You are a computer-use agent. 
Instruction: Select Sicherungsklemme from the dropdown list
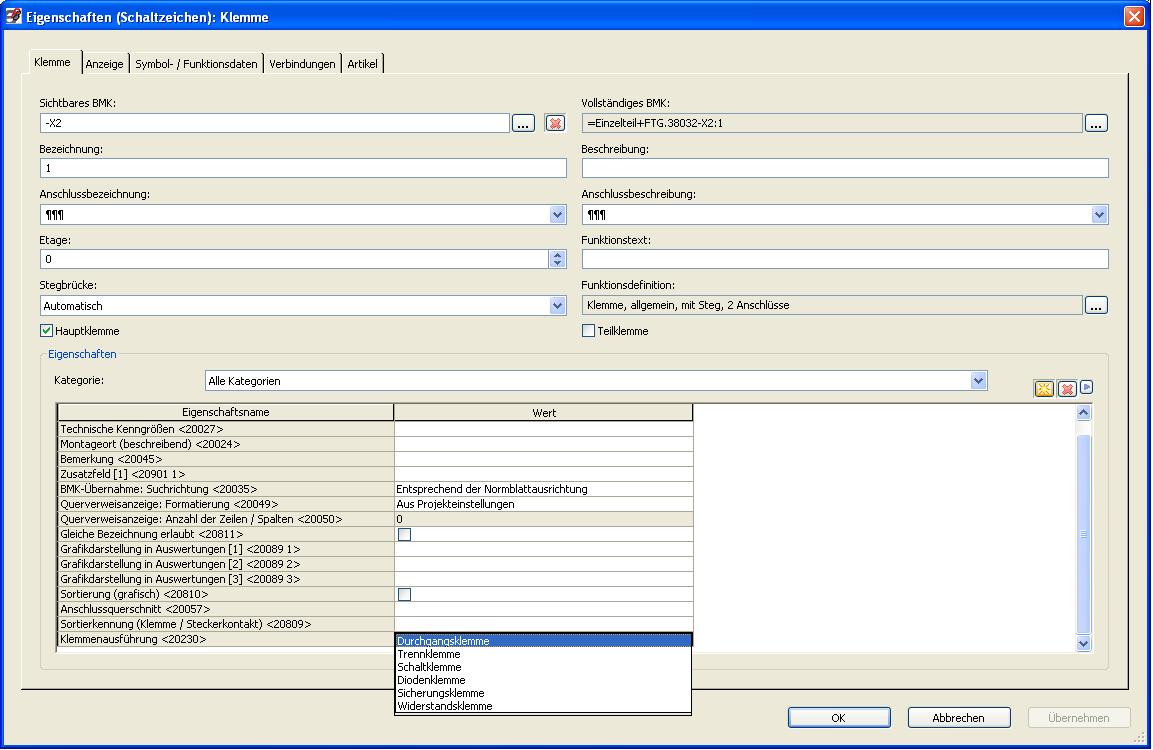(441, 693)
